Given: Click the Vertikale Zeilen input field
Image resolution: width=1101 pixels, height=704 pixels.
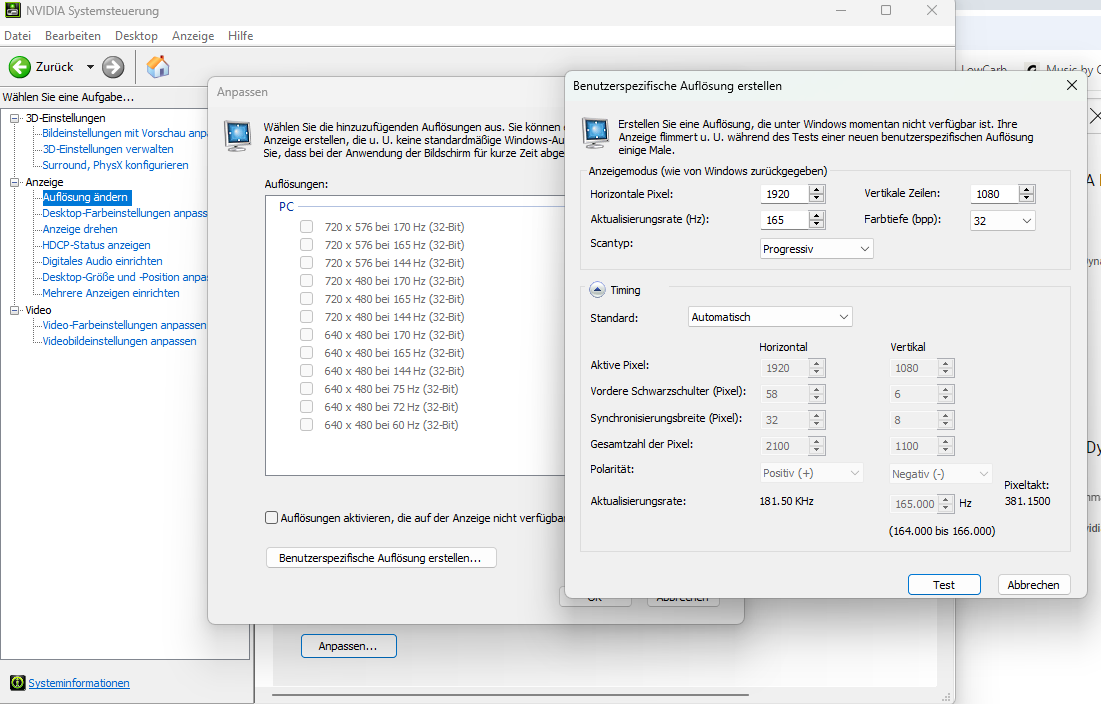Looking at the screenshot, I should [994, 194].
